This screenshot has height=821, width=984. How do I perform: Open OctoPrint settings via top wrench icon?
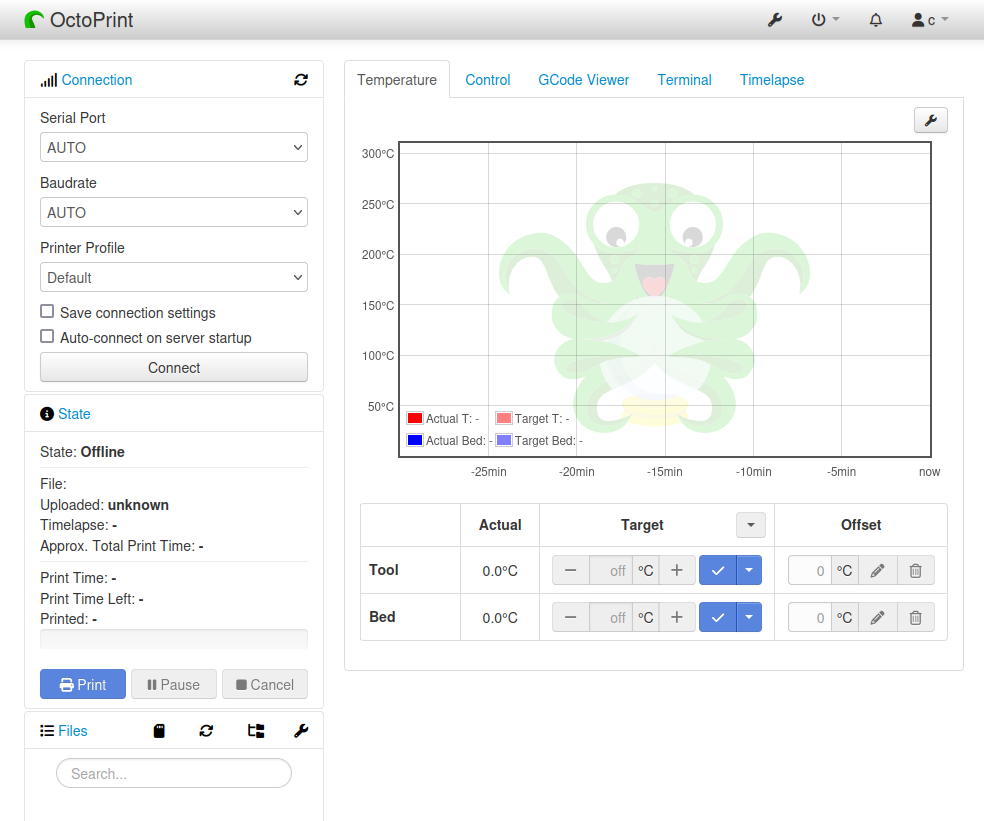tap(775, 20)
